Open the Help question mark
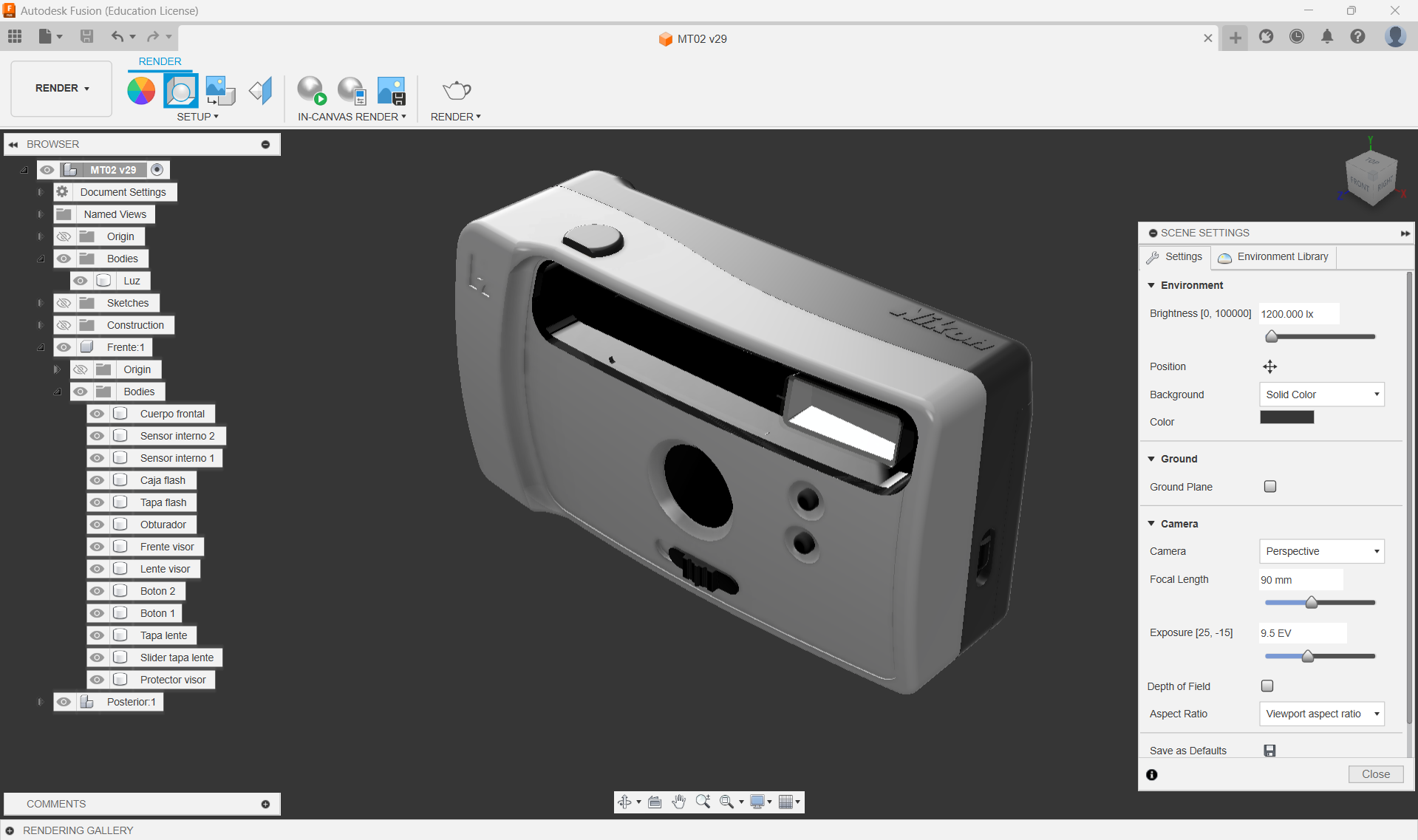 pyautogui.click(x=1357, y=36)
